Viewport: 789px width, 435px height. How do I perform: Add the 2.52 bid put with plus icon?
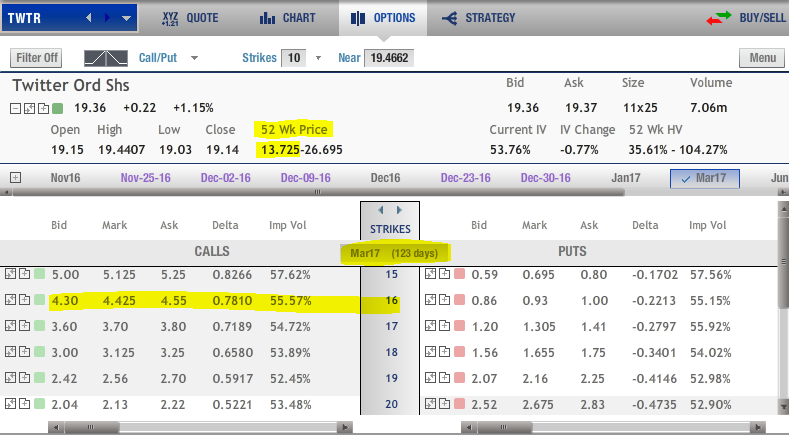tap(444, 403)
